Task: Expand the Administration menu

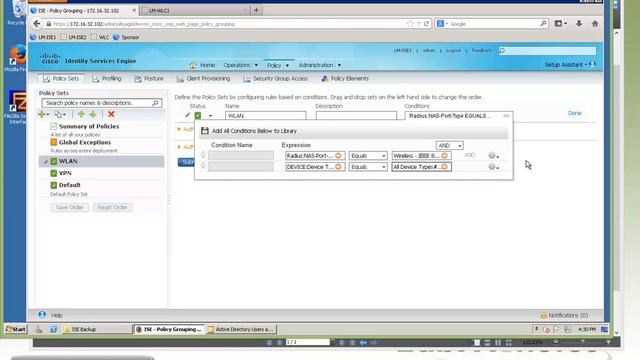Action: pyautogui.click(x=320, y=65)
